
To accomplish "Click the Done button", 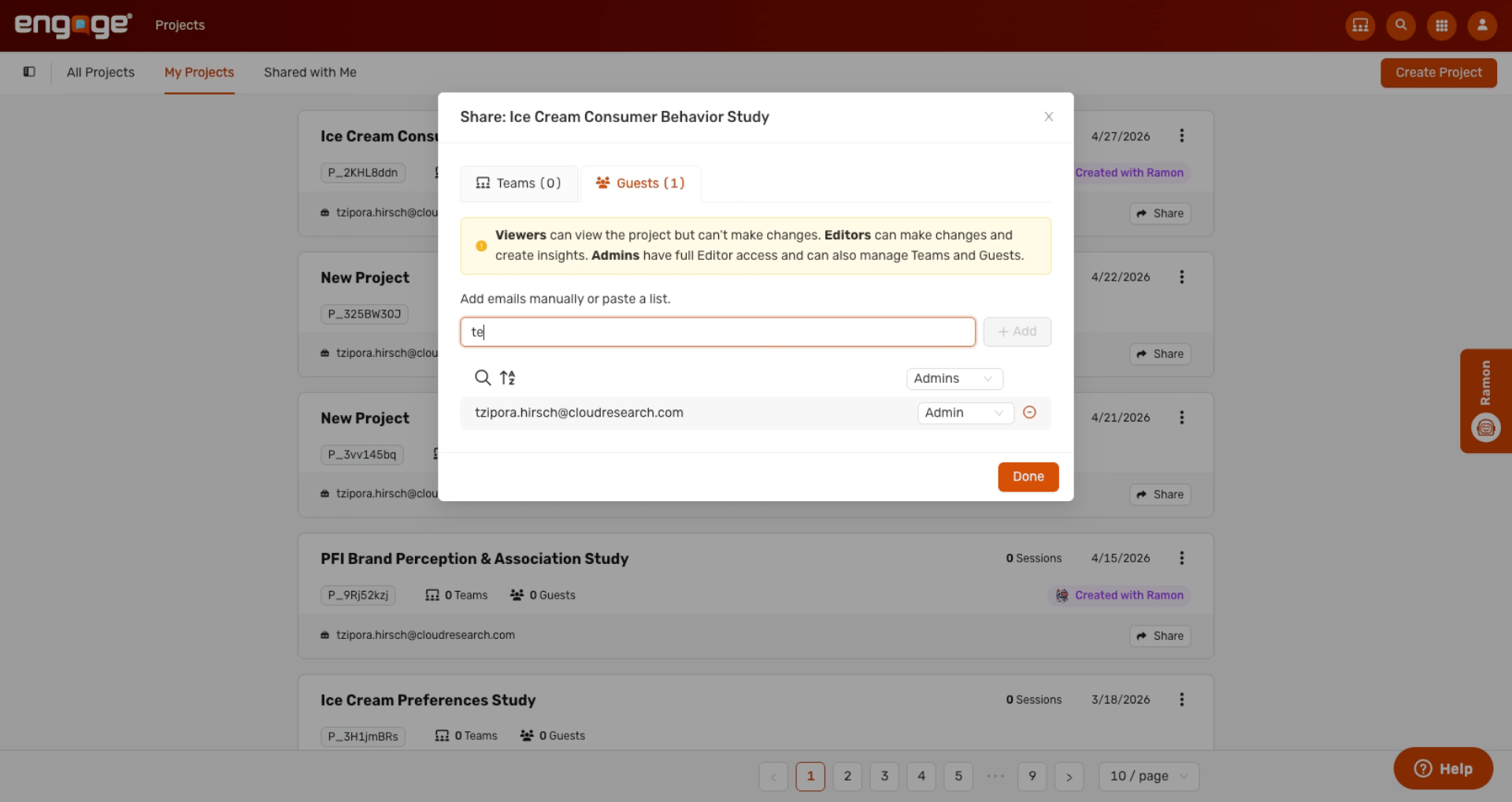I will (x=1028, y=477).
